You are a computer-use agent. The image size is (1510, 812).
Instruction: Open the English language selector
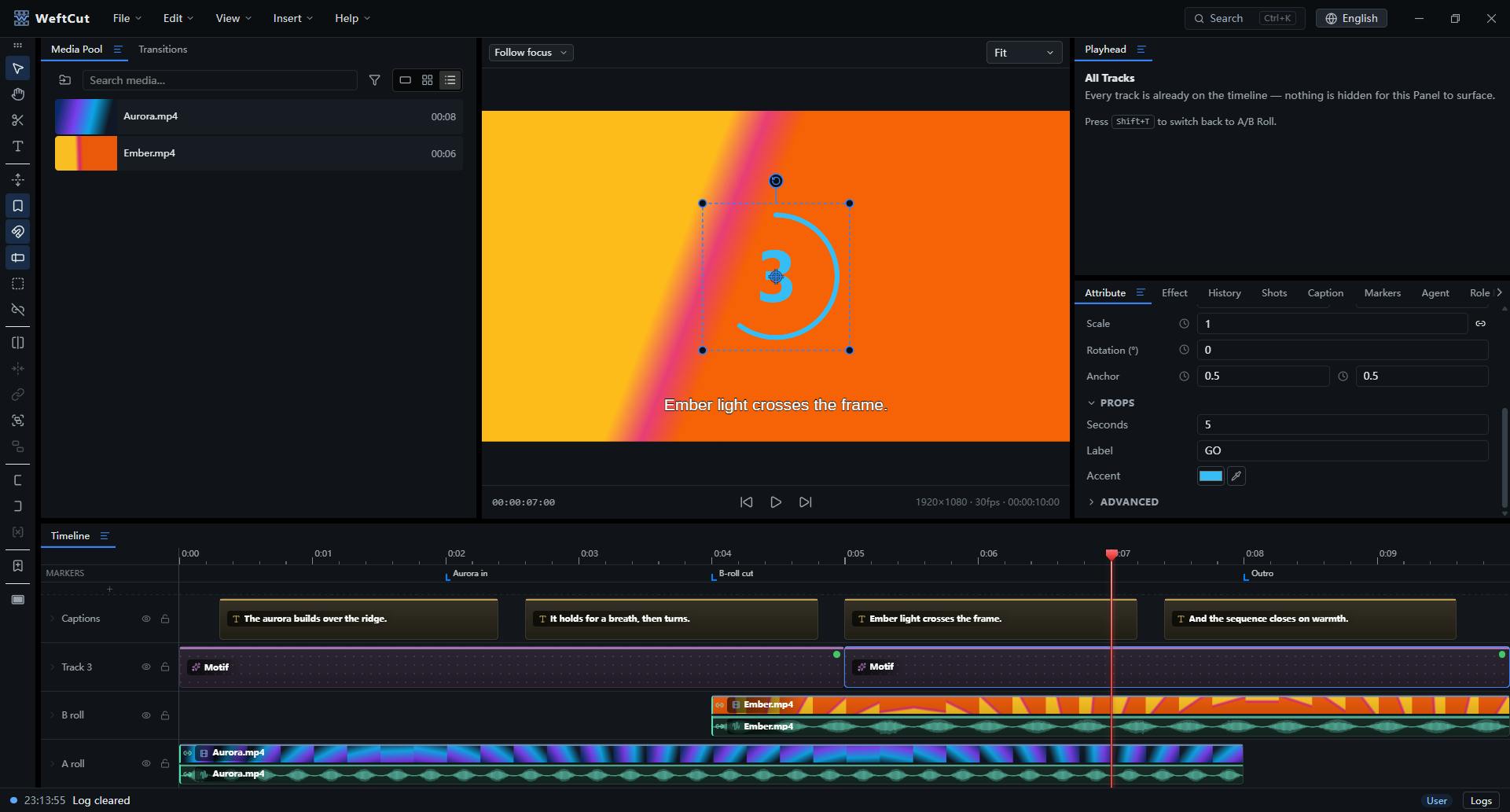1351,18
